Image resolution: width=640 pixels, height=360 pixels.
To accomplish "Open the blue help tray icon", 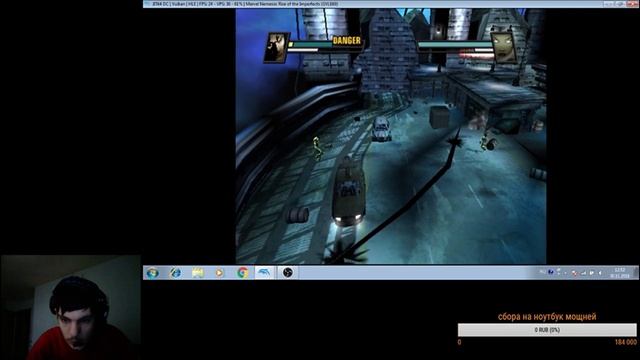I will click(551, 272).
